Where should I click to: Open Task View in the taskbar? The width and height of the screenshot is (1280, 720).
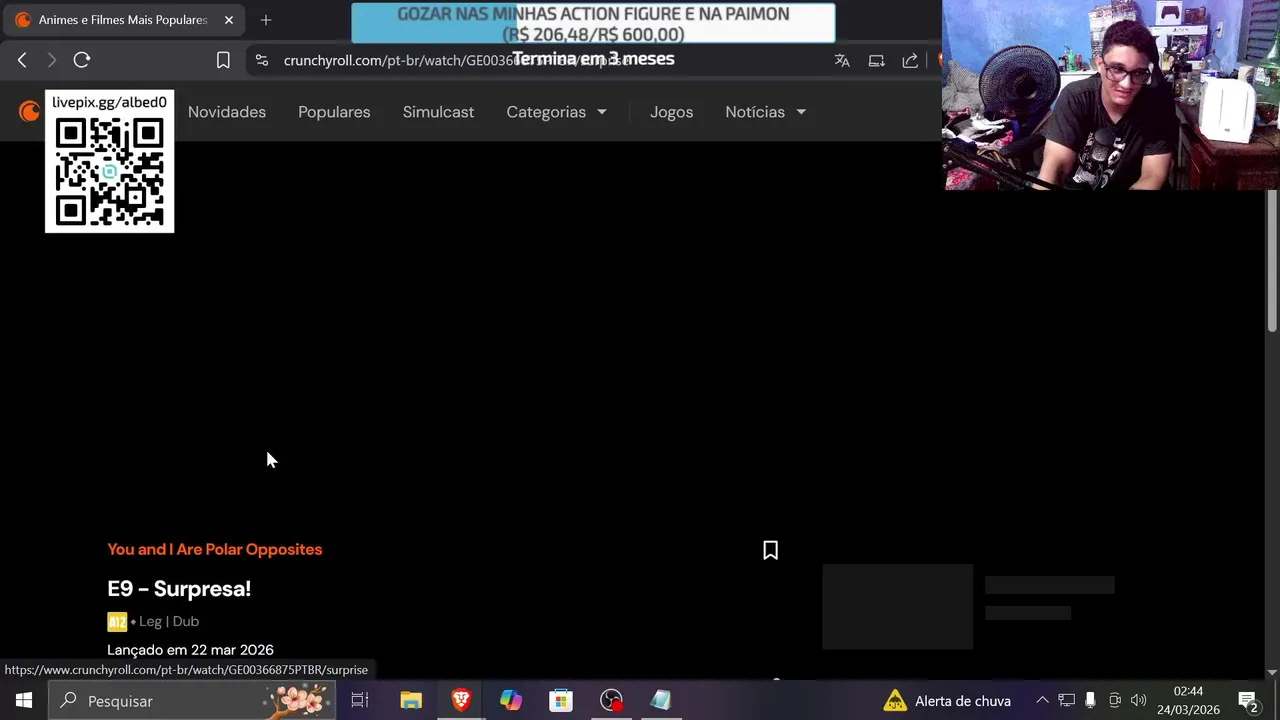[360, 701]
